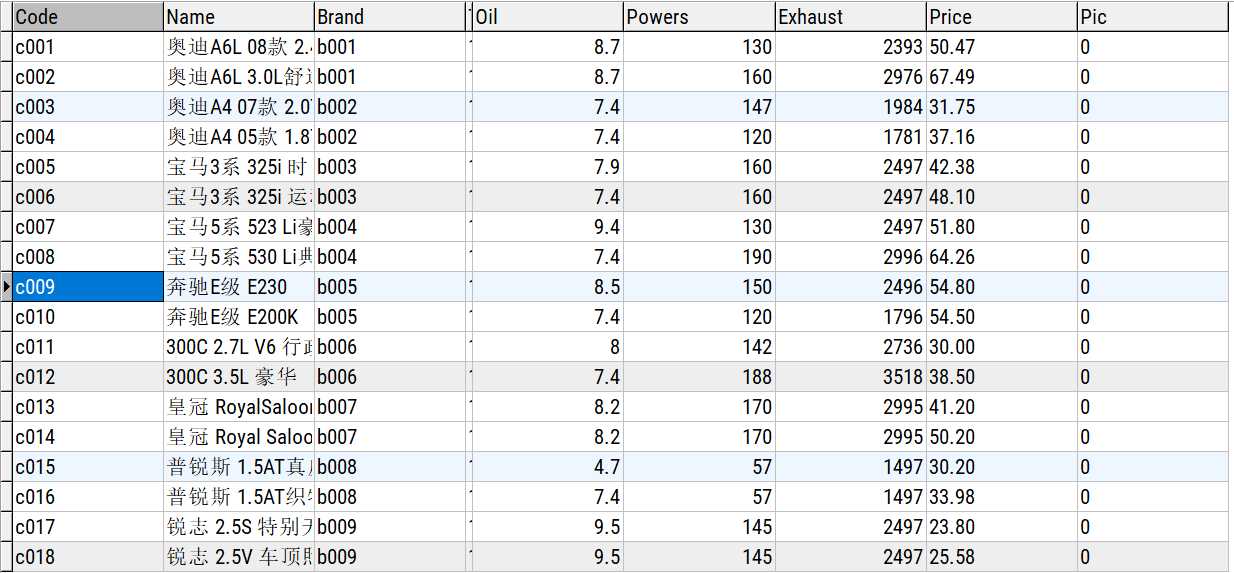1234x573 pixels.
Task: Click row selector beside c012
Action: point(6,377)
